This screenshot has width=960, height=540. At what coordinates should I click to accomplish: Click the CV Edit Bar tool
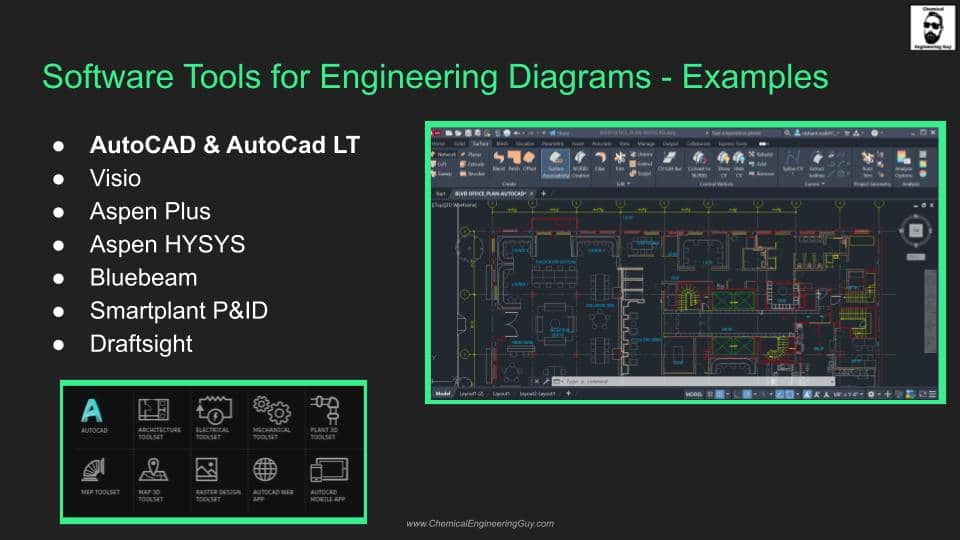(x=670, y=162)
